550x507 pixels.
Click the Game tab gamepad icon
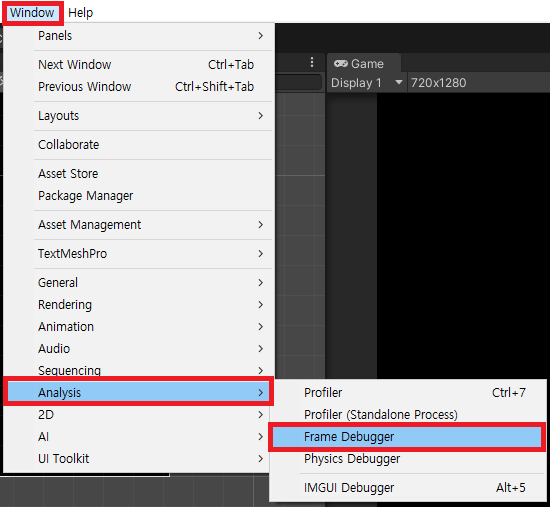341,64
